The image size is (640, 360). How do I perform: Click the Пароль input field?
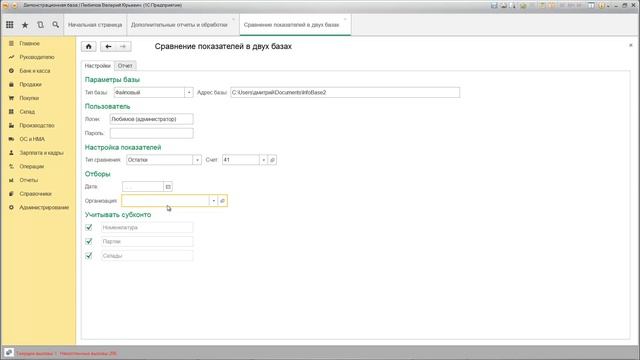(151, 133)
